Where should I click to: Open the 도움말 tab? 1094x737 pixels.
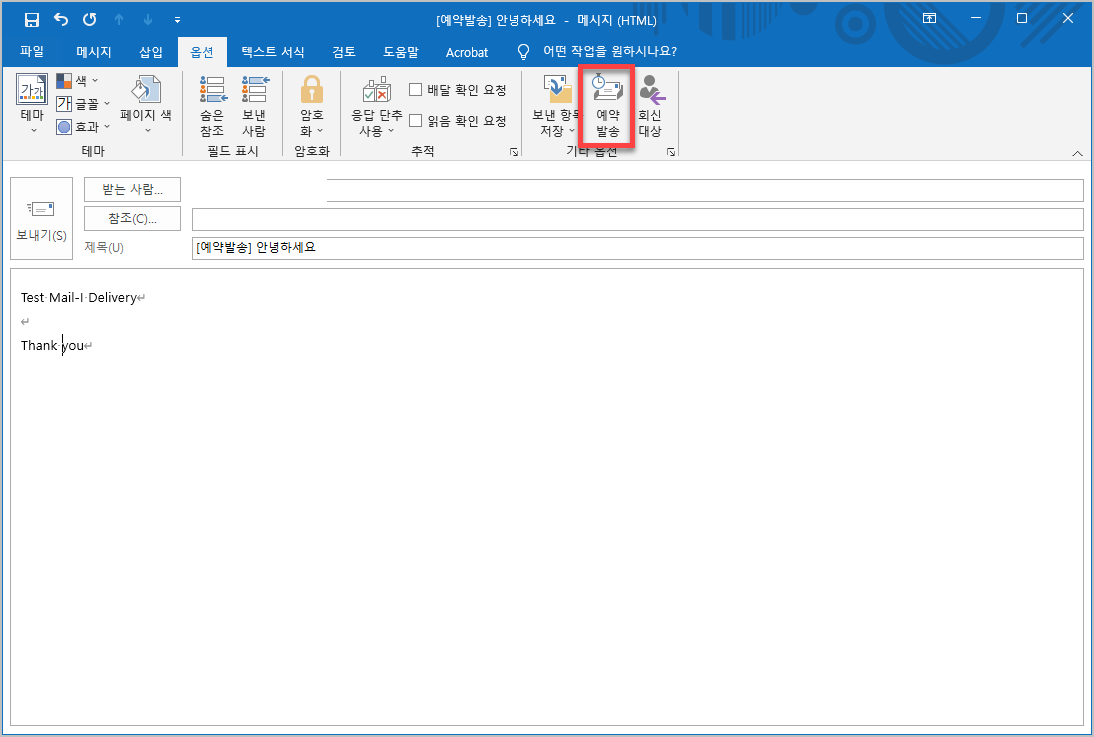click(x=400, y=52)
